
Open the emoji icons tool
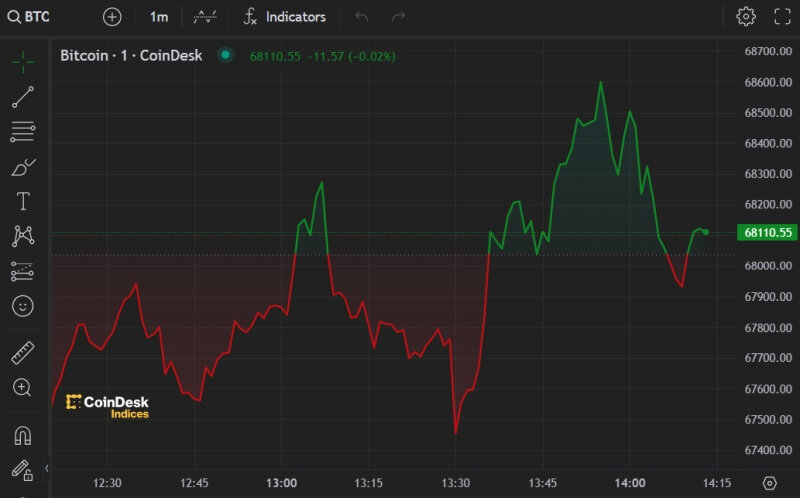point(22,306)
